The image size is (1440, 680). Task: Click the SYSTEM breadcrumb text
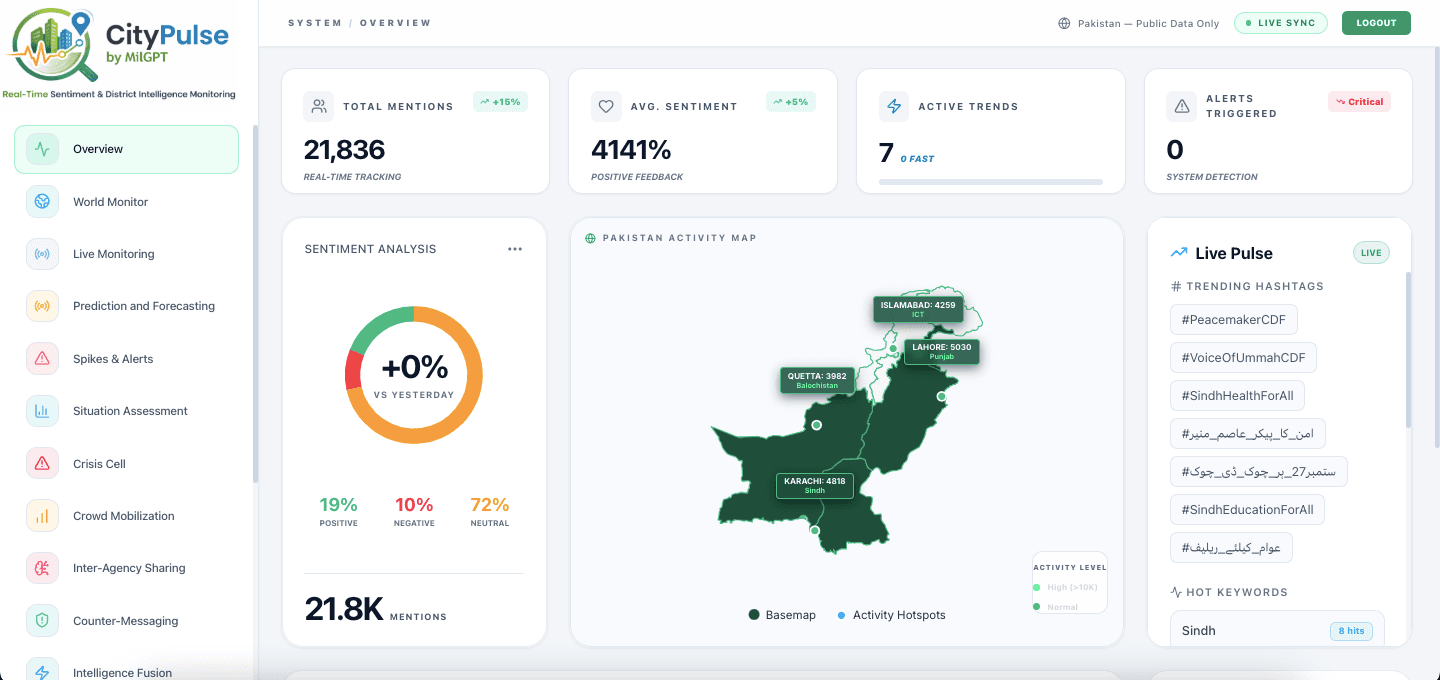[x=313, y=23]
